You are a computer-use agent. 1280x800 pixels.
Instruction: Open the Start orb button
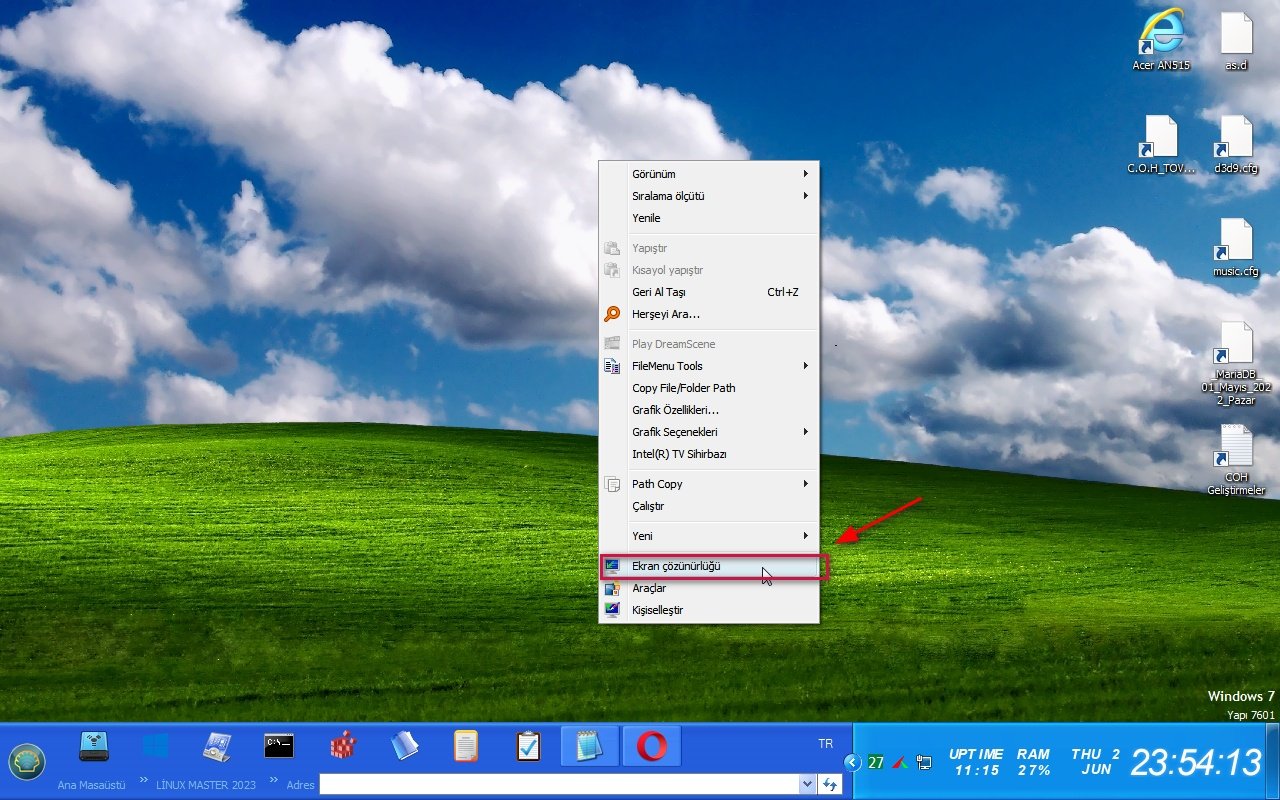tap(27, 762)
